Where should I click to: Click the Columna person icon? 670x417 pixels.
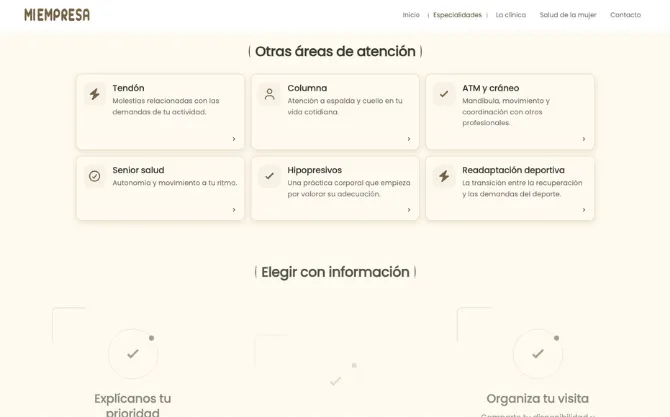coord(269,94)
